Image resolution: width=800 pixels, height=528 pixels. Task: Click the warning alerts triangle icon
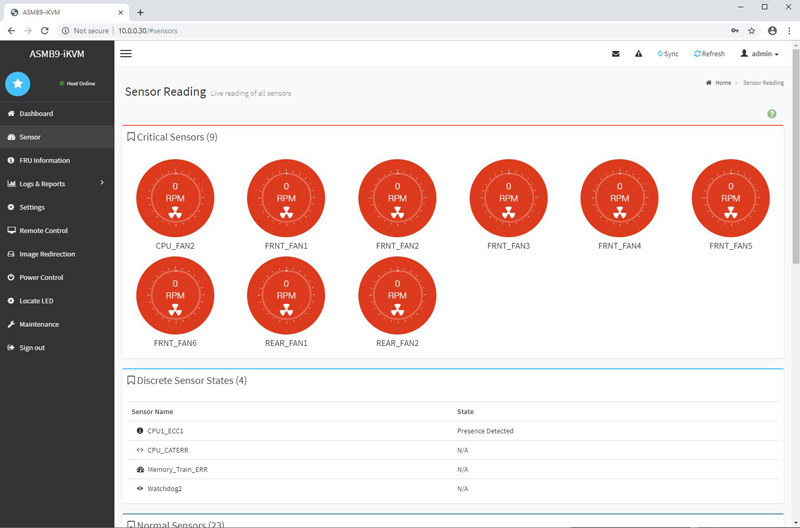[638, 54]
